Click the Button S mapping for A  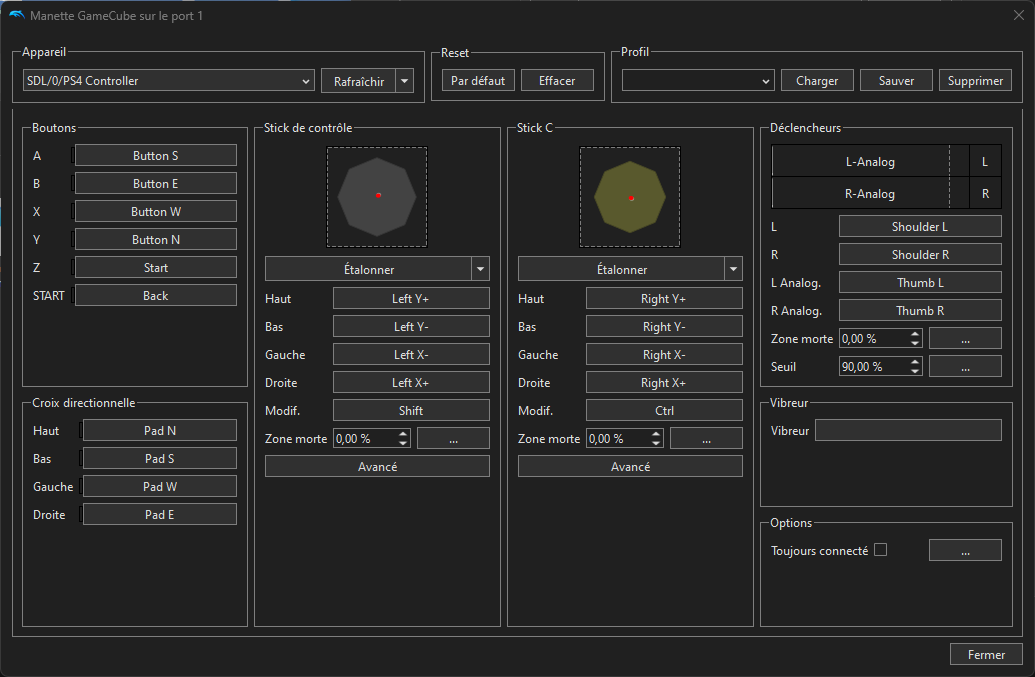(155, 156)
